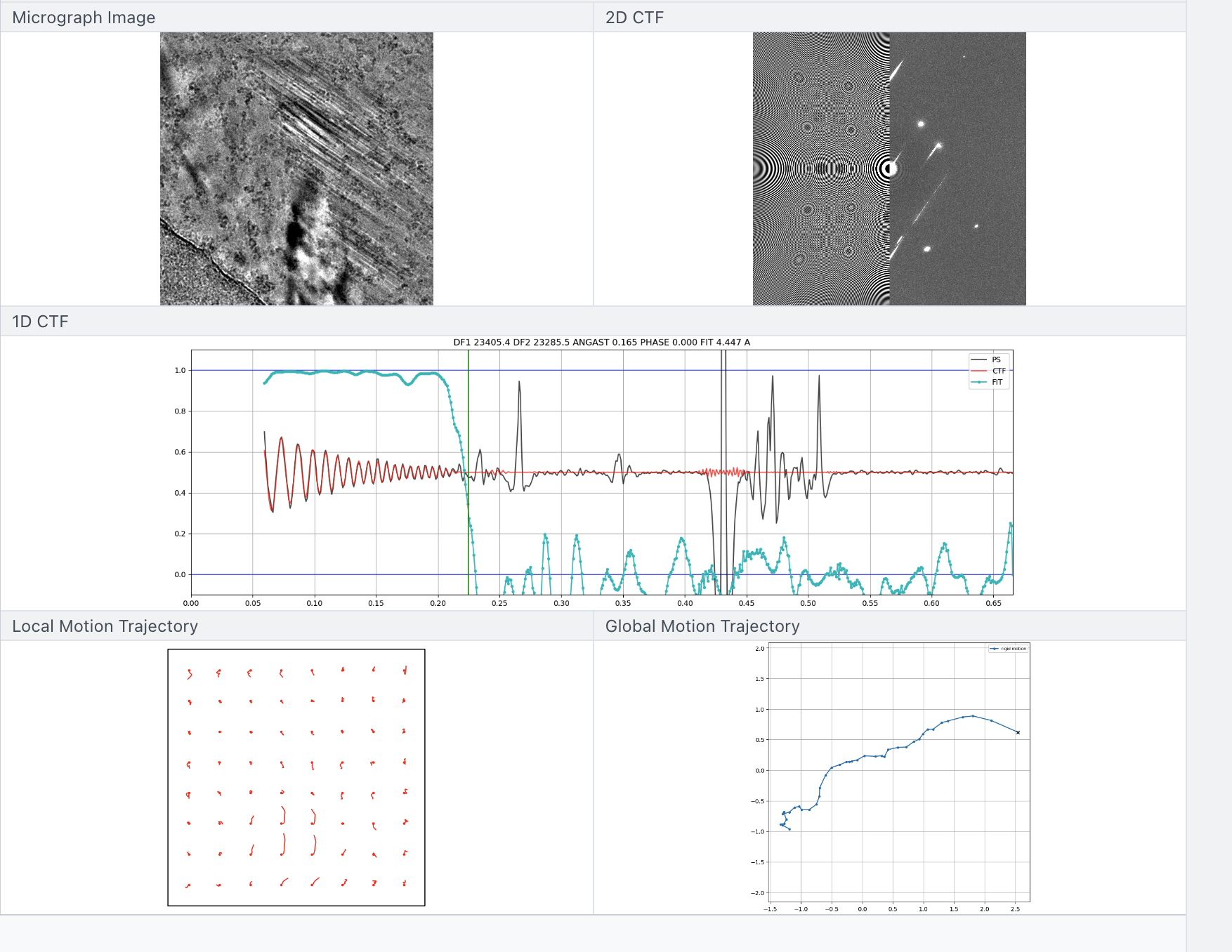Click the PS entry in the 1D CTF legend

[x=989, y=359]
